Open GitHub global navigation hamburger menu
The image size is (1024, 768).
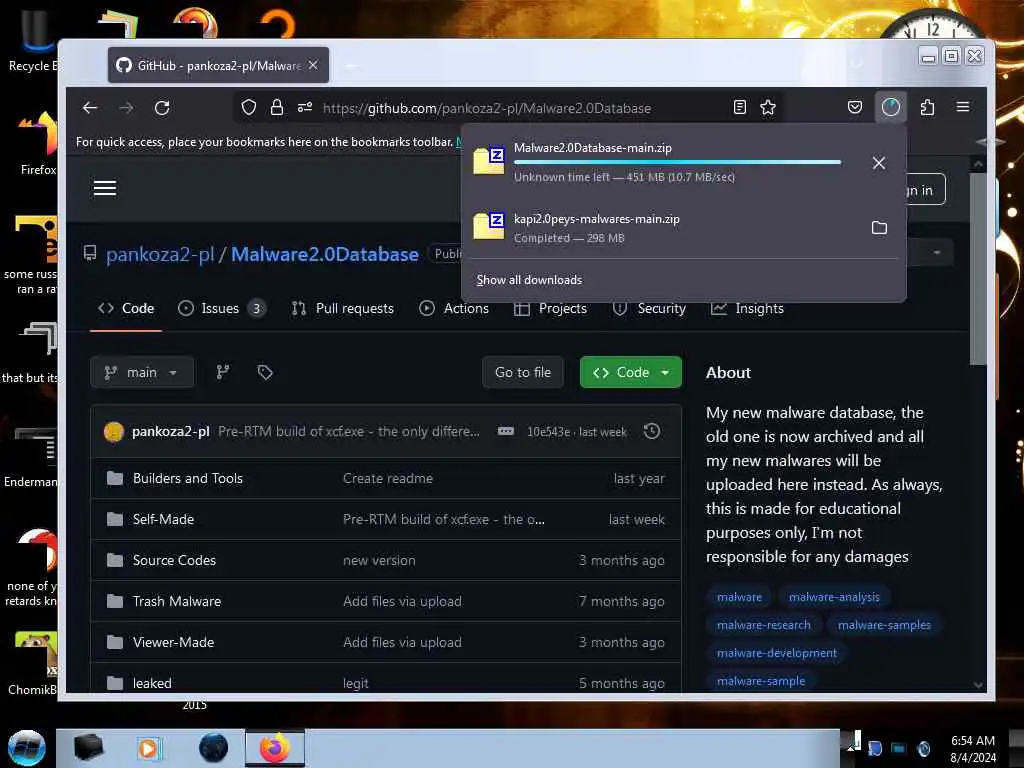click(105, 189)
